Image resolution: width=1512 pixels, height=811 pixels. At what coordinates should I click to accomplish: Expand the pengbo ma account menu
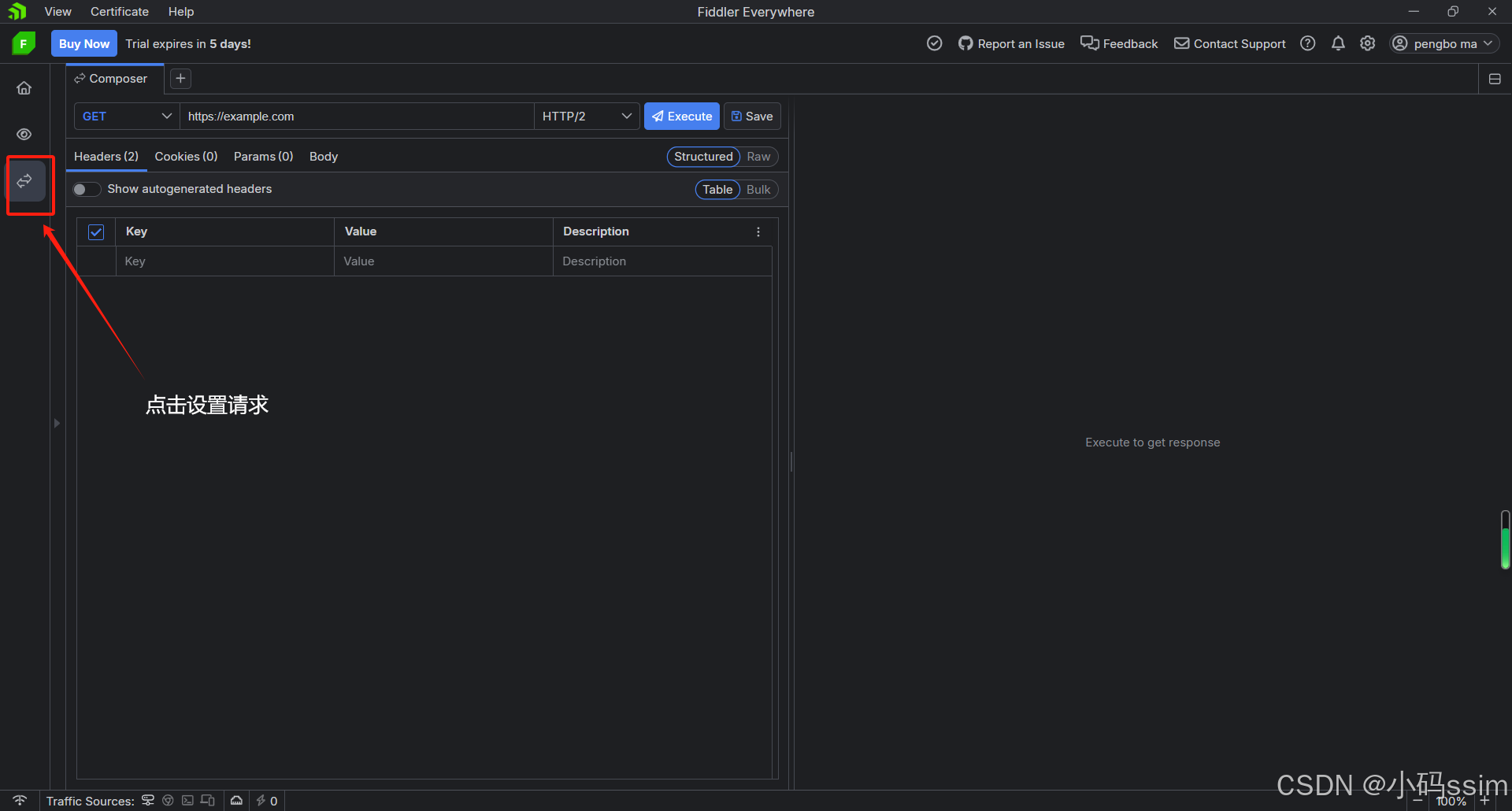pos(1444,43)
